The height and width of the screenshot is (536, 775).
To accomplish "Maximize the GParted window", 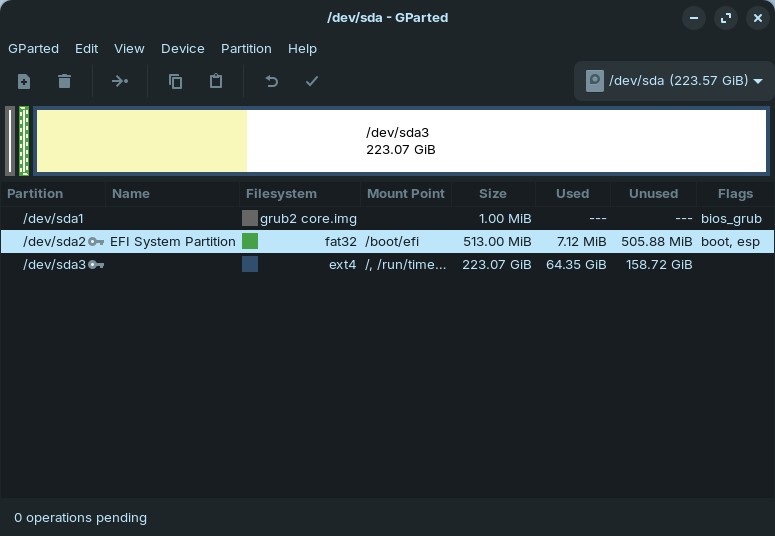I will [726, 18].
